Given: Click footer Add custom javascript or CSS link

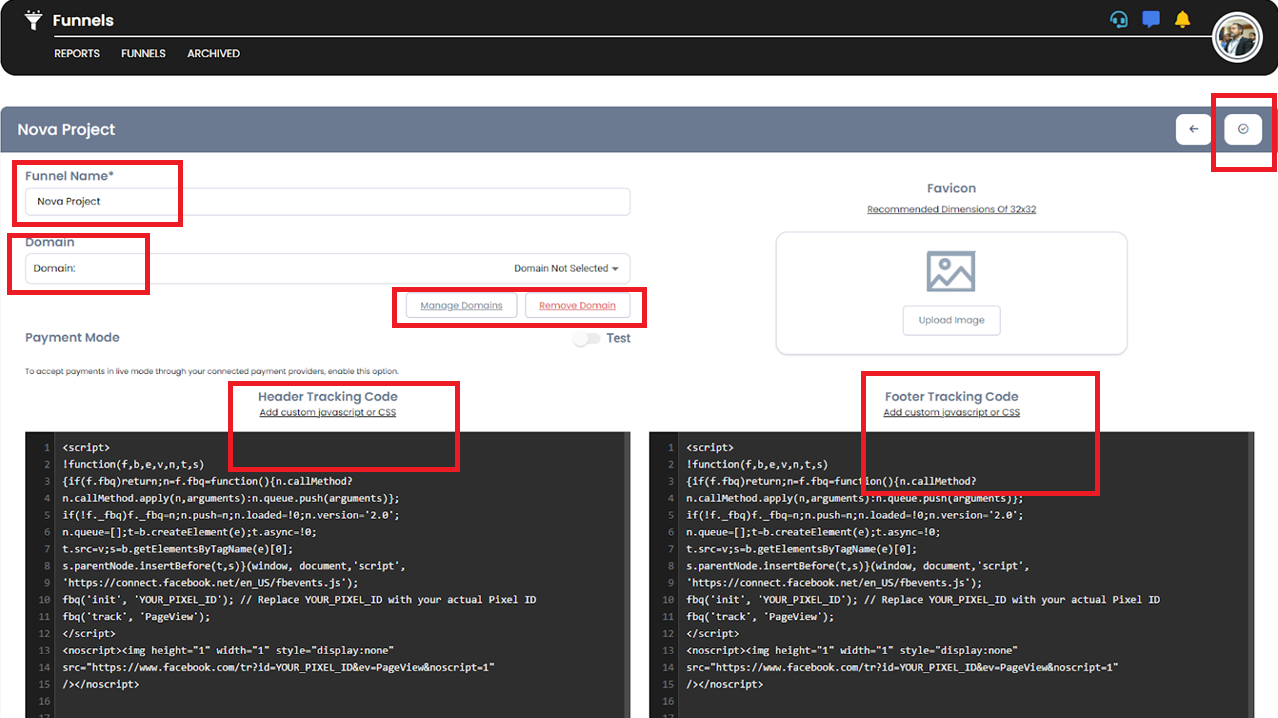Looking at the screenshot, I should coord(951,413).
